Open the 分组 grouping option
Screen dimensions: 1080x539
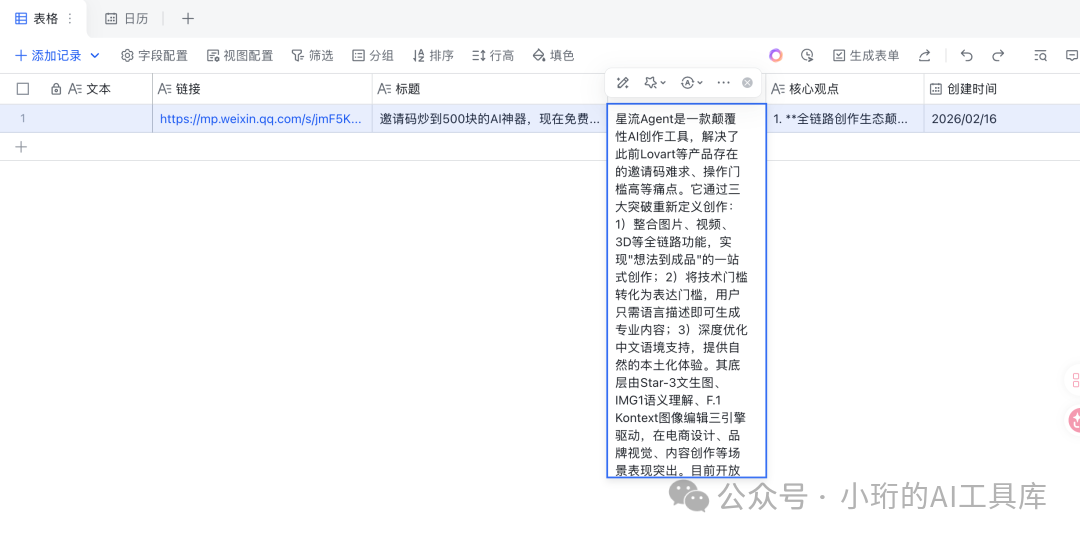tap(373, 56)
